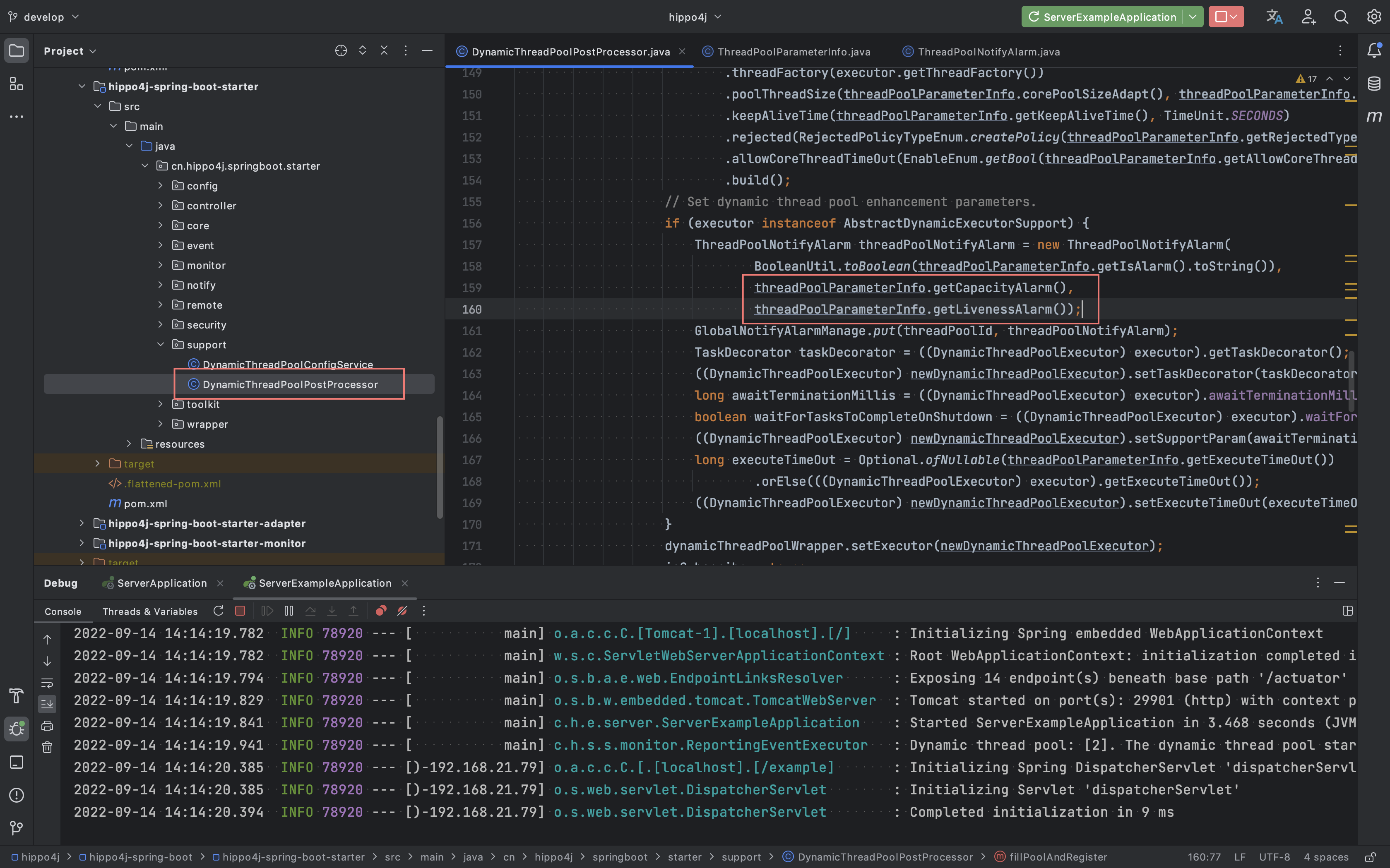Toggle soft-wrap in the console
Image resolution: width=1390 pixels, height=868 pixels.
47,683
